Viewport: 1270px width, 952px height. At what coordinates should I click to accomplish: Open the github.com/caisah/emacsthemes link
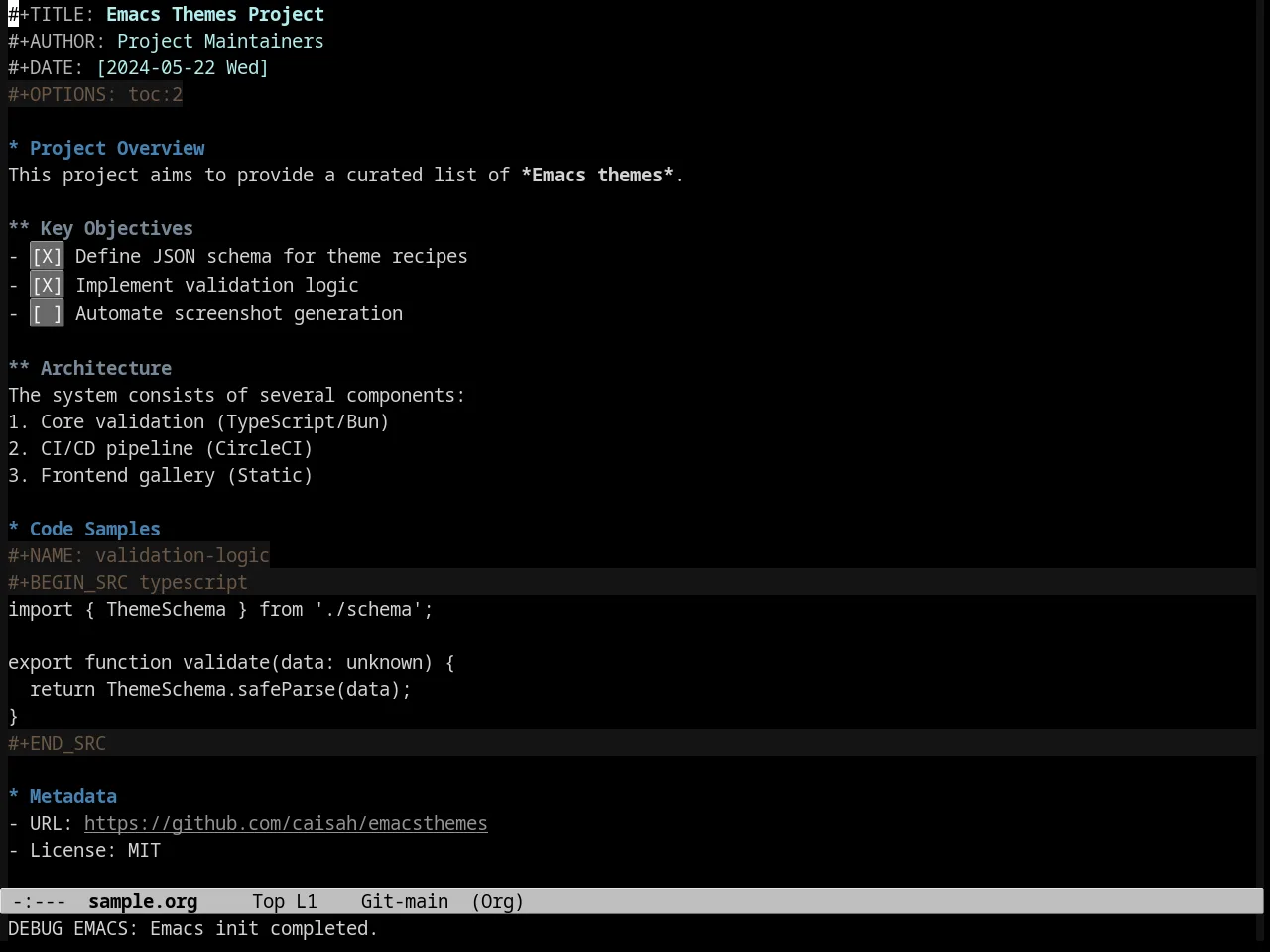point(286,824)
